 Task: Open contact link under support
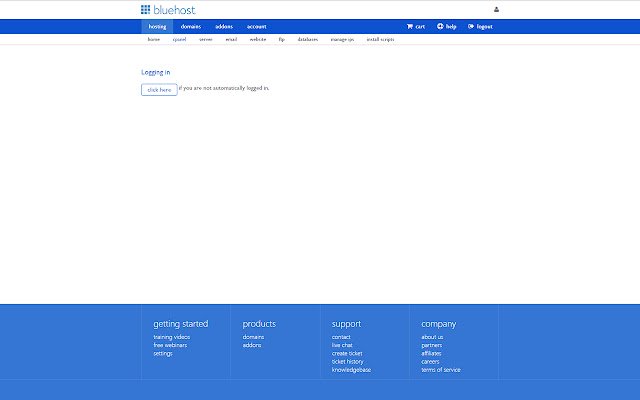coord(341,337)
